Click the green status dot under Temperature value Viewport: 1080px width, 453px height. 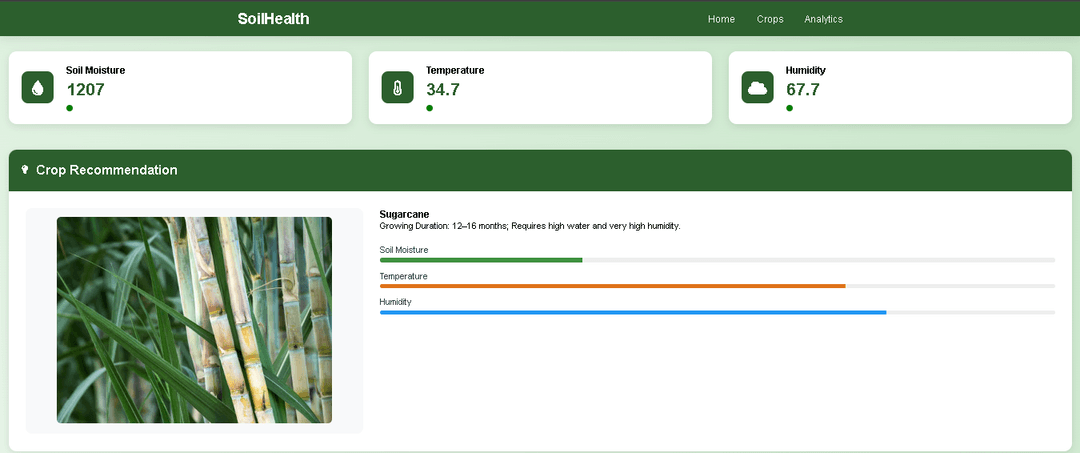429,108
